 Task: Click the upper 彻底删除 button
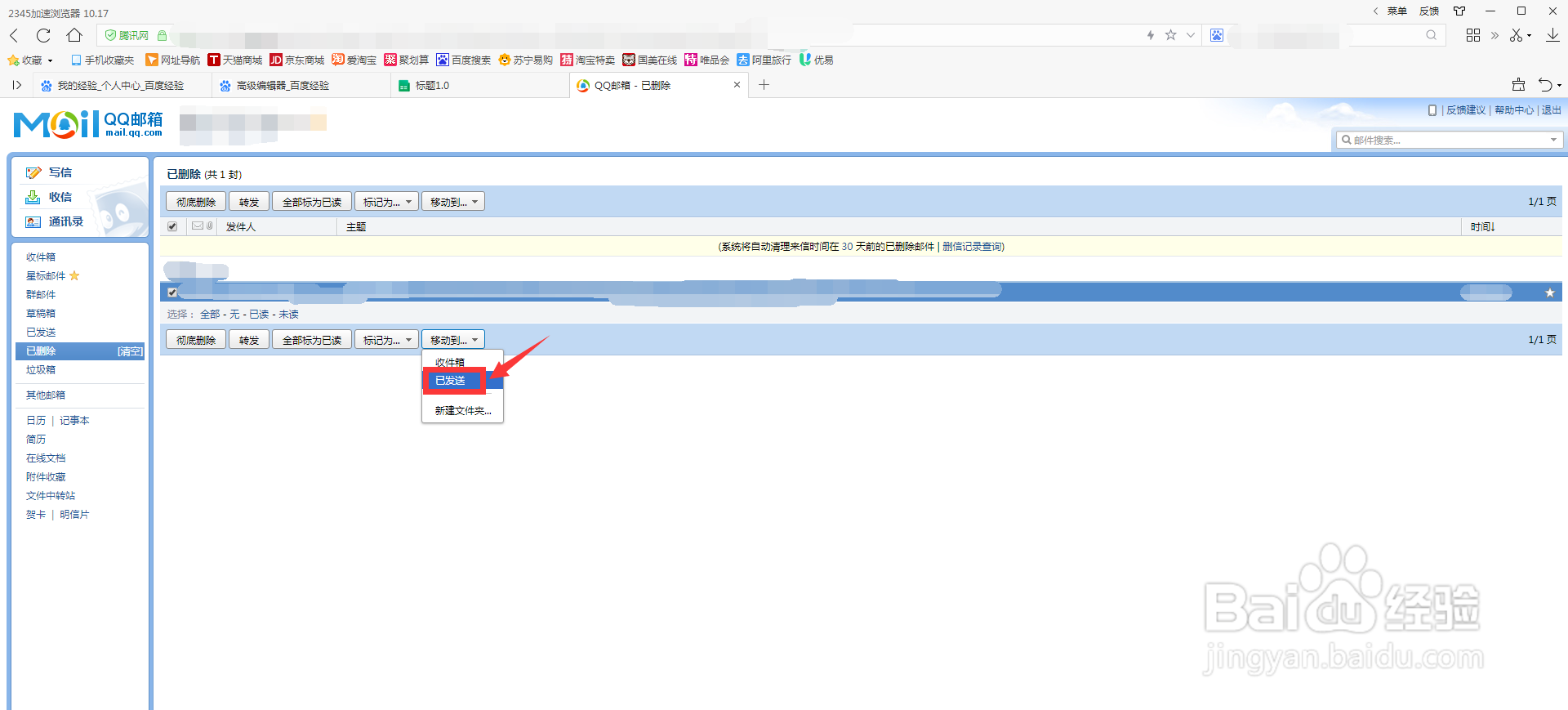[x=196, y=202]
